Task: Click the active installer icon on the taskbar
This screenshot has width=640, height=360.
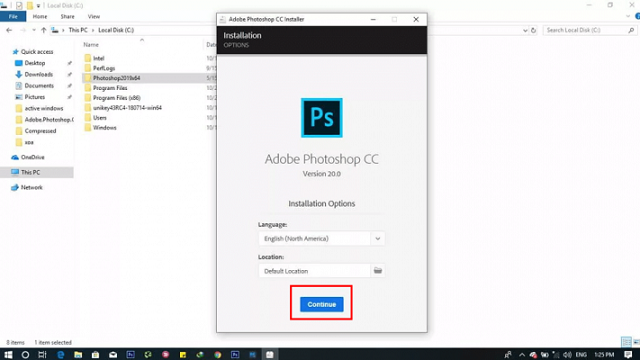Action: (270, 355)
